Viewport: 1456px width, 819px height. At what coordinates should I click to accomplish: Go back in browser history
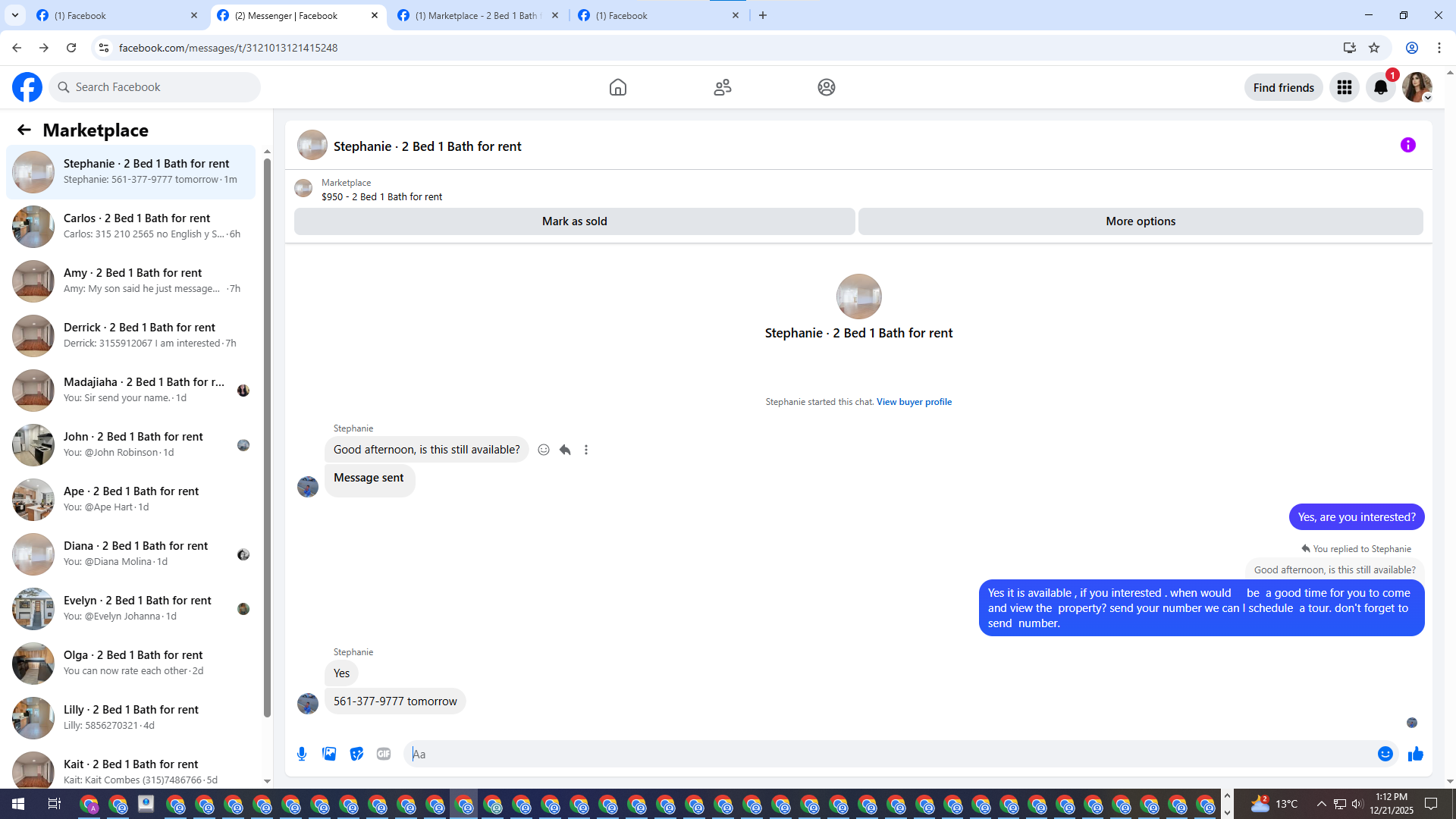(x=17, y=48)
